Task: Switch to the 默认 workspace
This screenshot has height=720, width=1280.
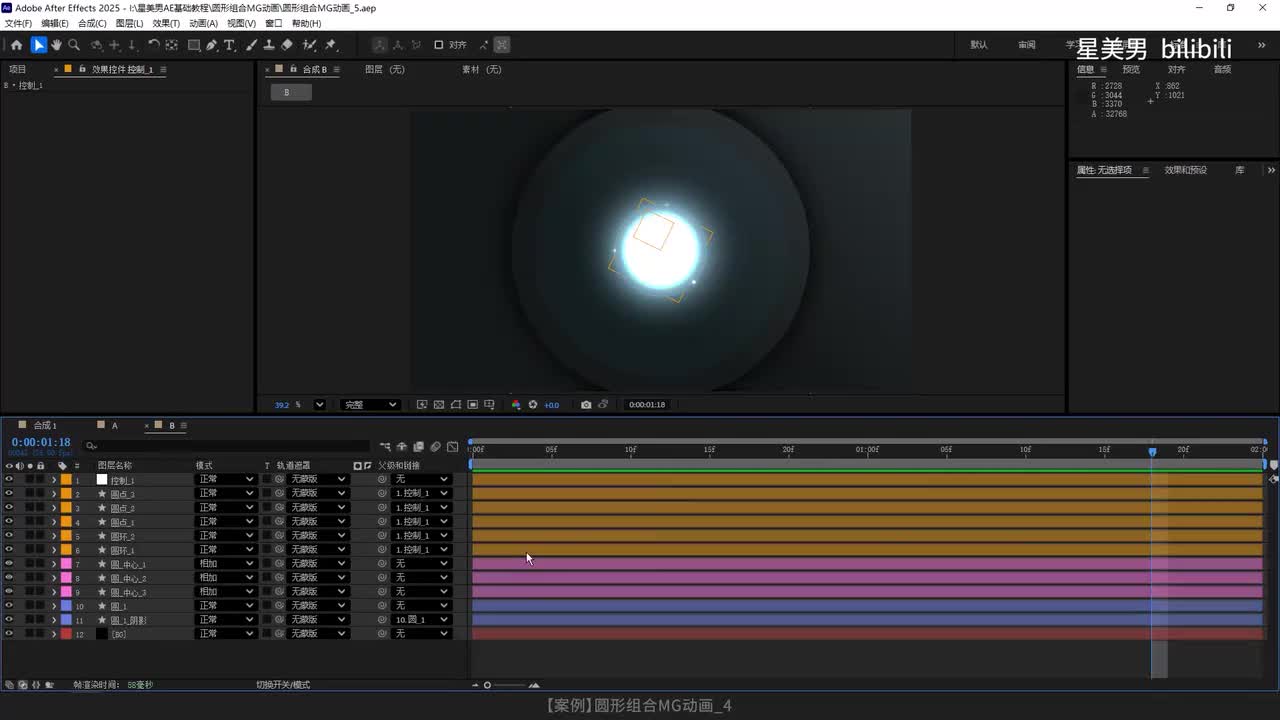Action: tap(979, 45)
